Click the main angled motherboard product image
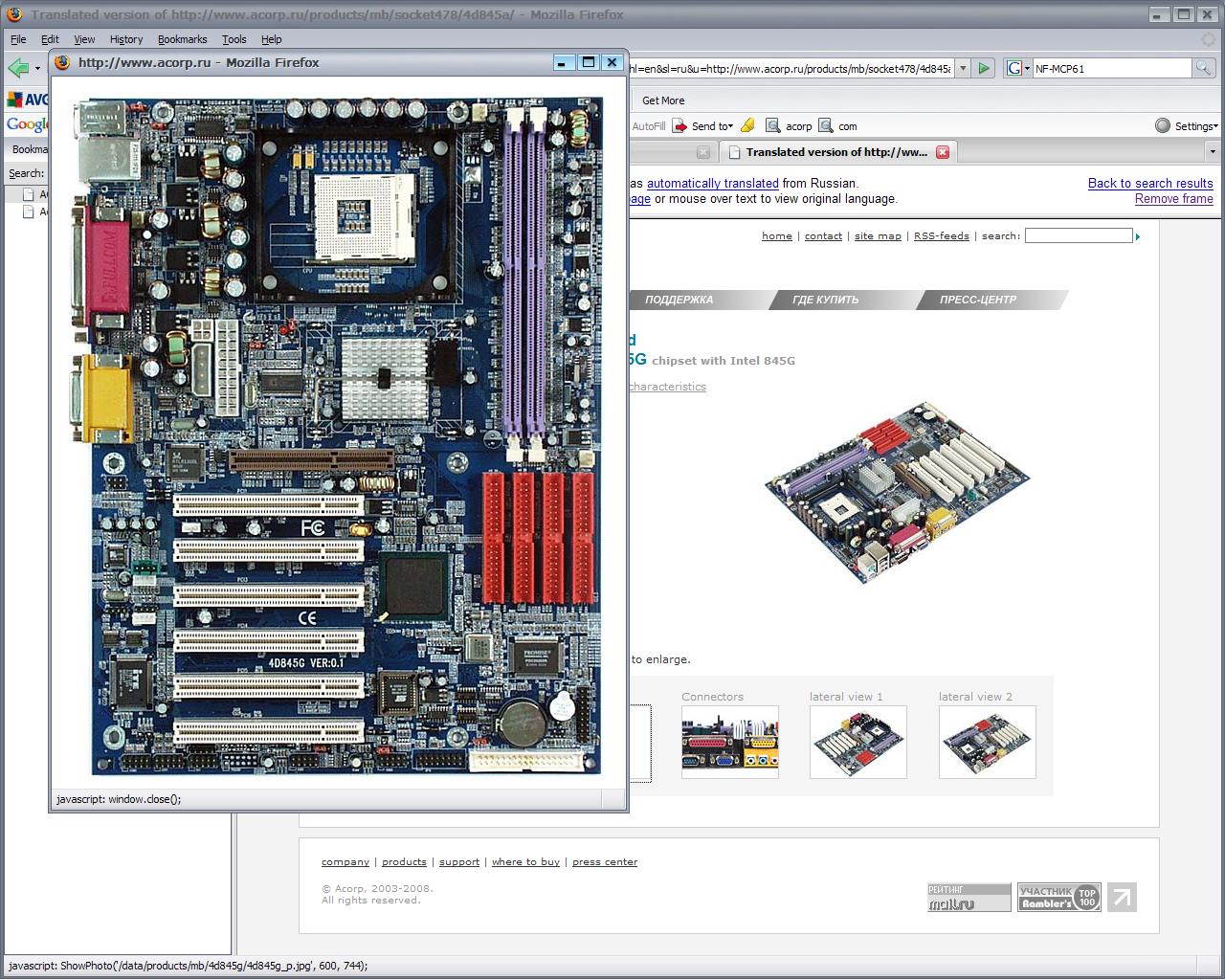Image resolution: width=1225 pixels, height=980 pixels. 898,493
